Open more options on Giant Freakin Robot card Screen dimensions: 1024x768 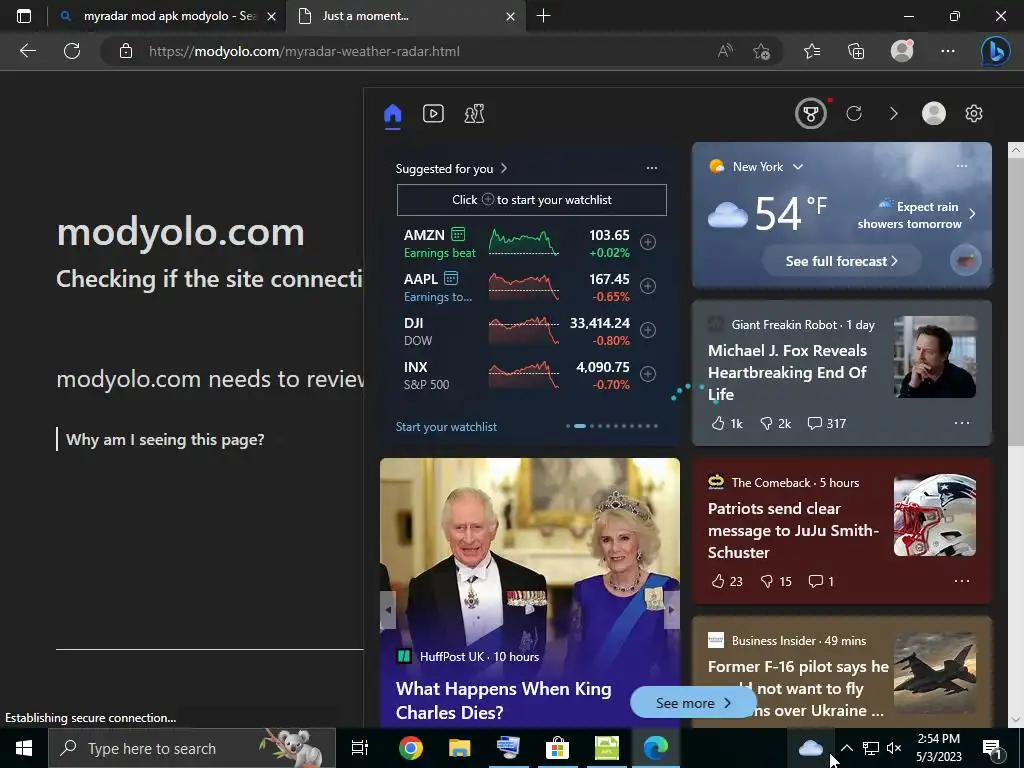click(x=961, y=423)
